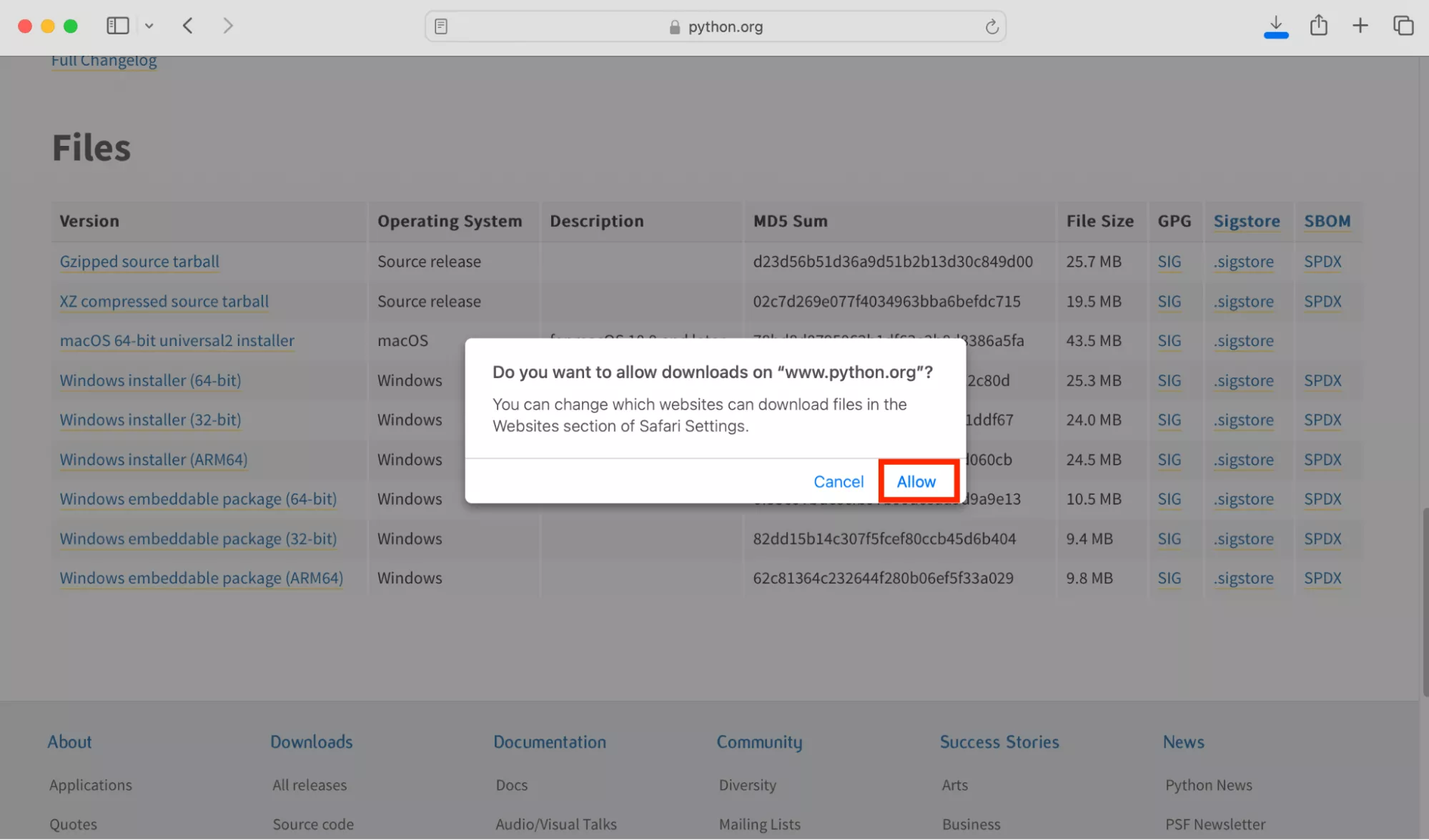Open the Full Changelog link

pyautogui.click(x=104, y=61)
